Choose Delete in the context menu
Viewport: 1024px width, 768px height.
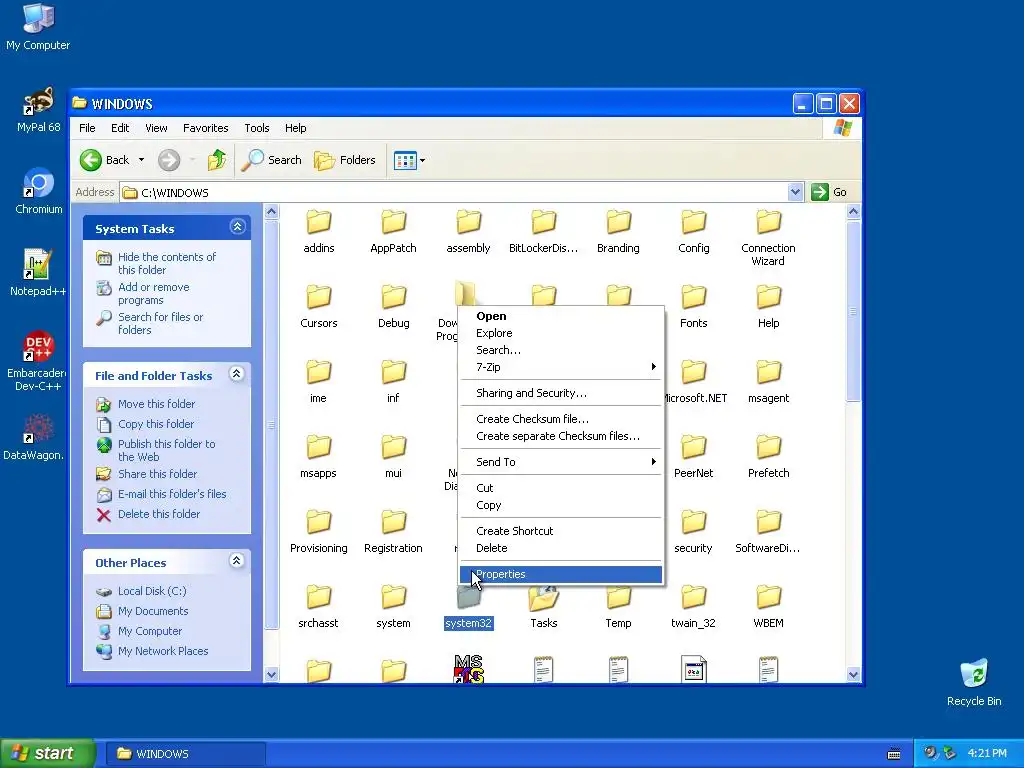point(561,548)
